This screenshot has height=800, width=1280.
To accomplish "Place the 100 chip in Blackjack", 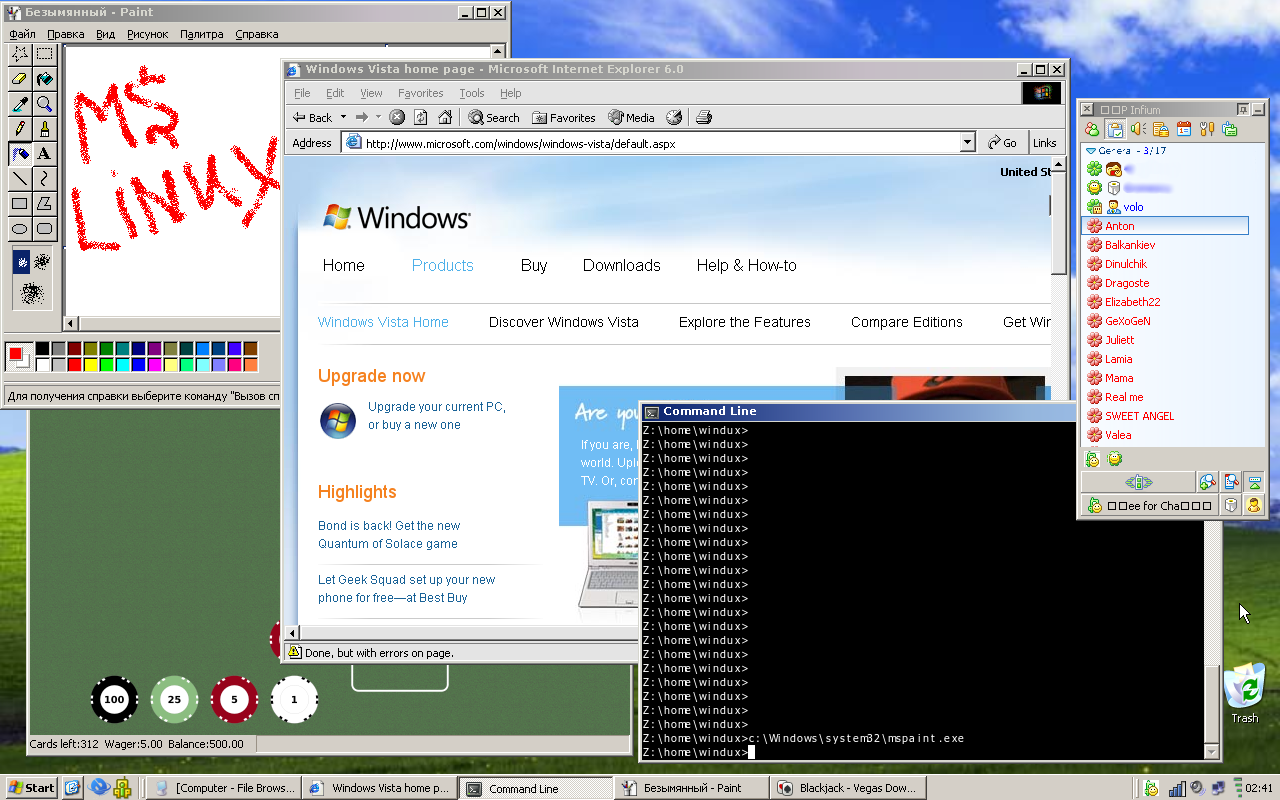I will (x=114, y=699).
